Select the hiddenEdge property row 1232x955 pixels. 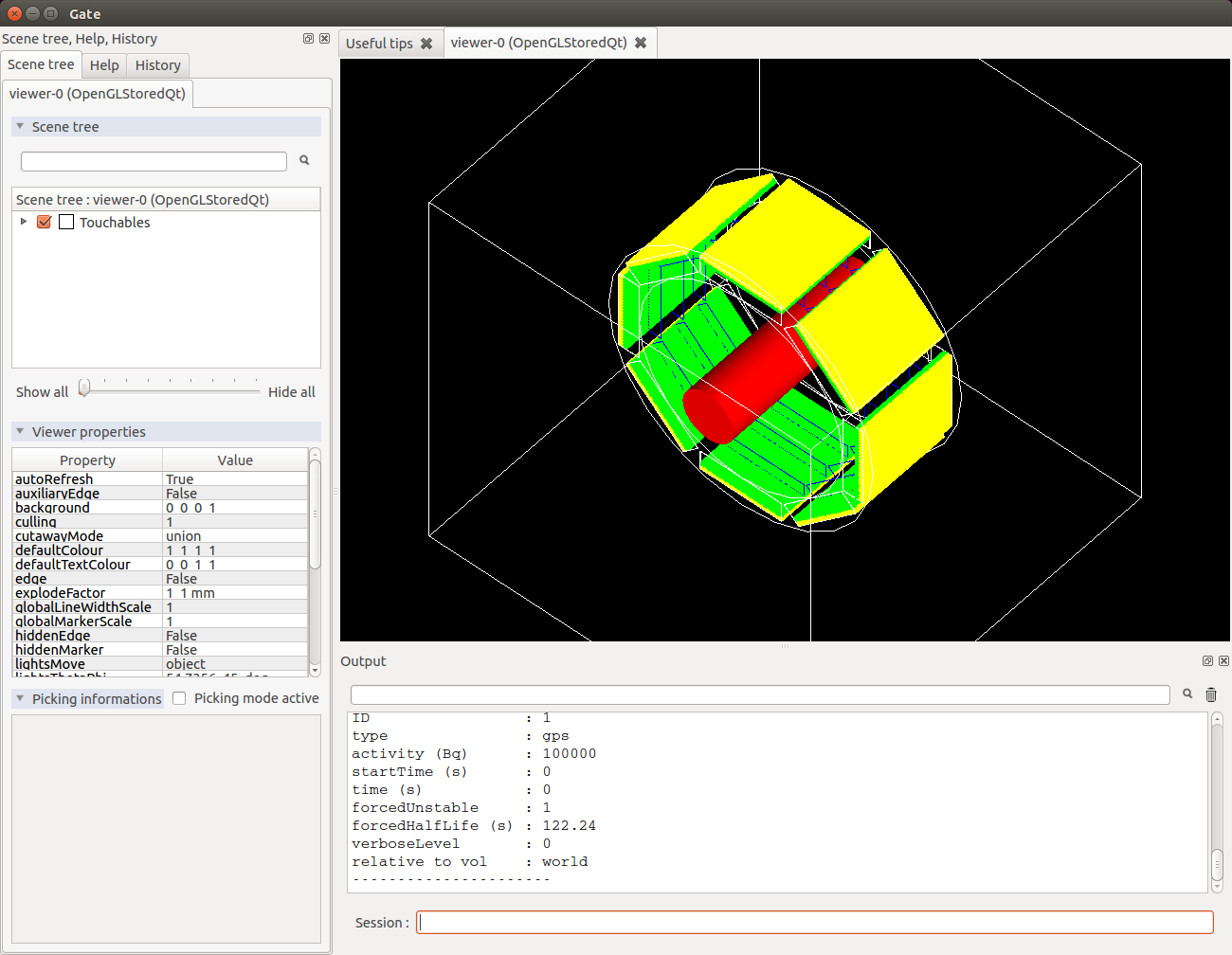[159, 636]
